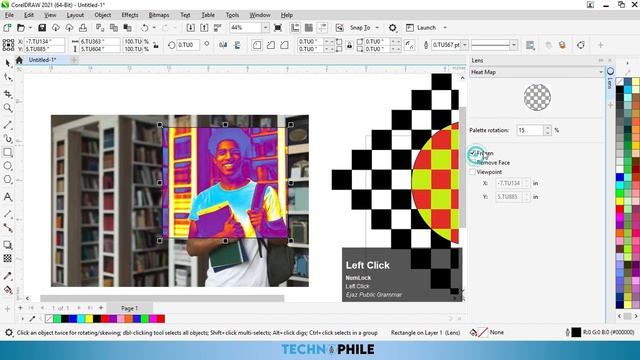The height and width of the screenshot is (360, 640).
Task: Select the round corner option
Action: coord(257,45)
